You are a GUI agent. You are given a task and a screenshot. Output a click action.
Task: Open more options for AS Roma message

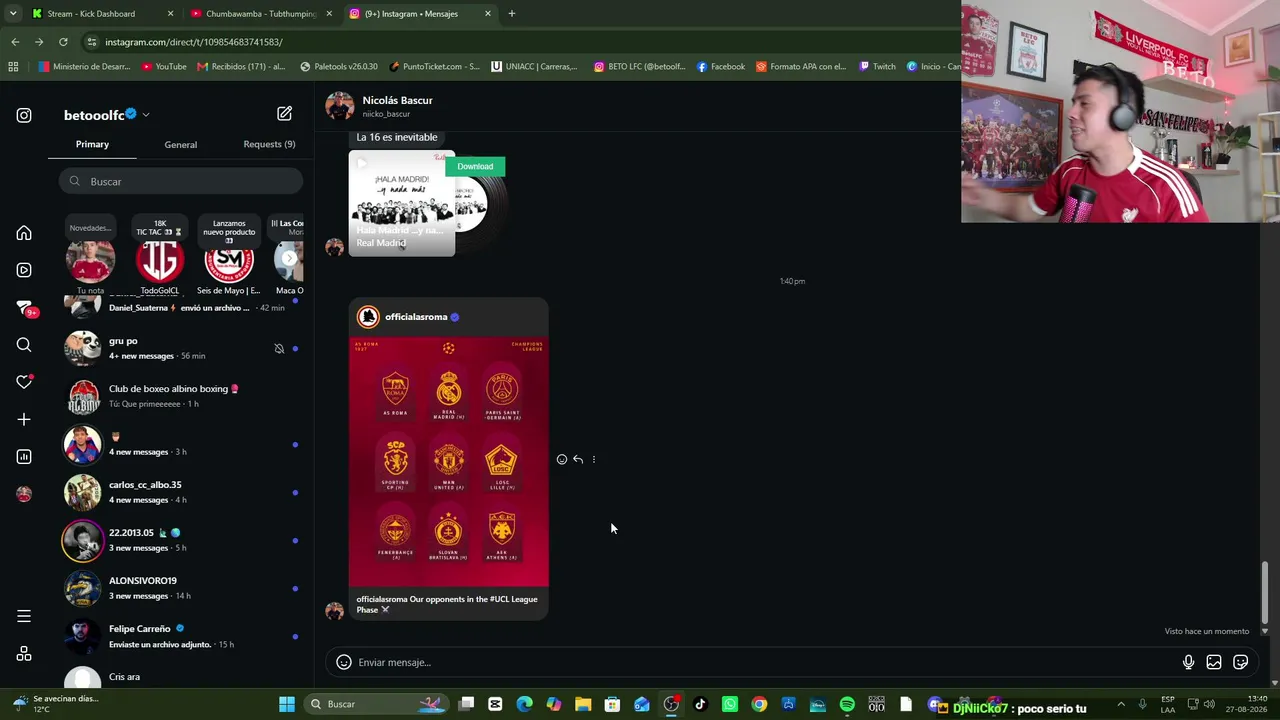[594, 459]
